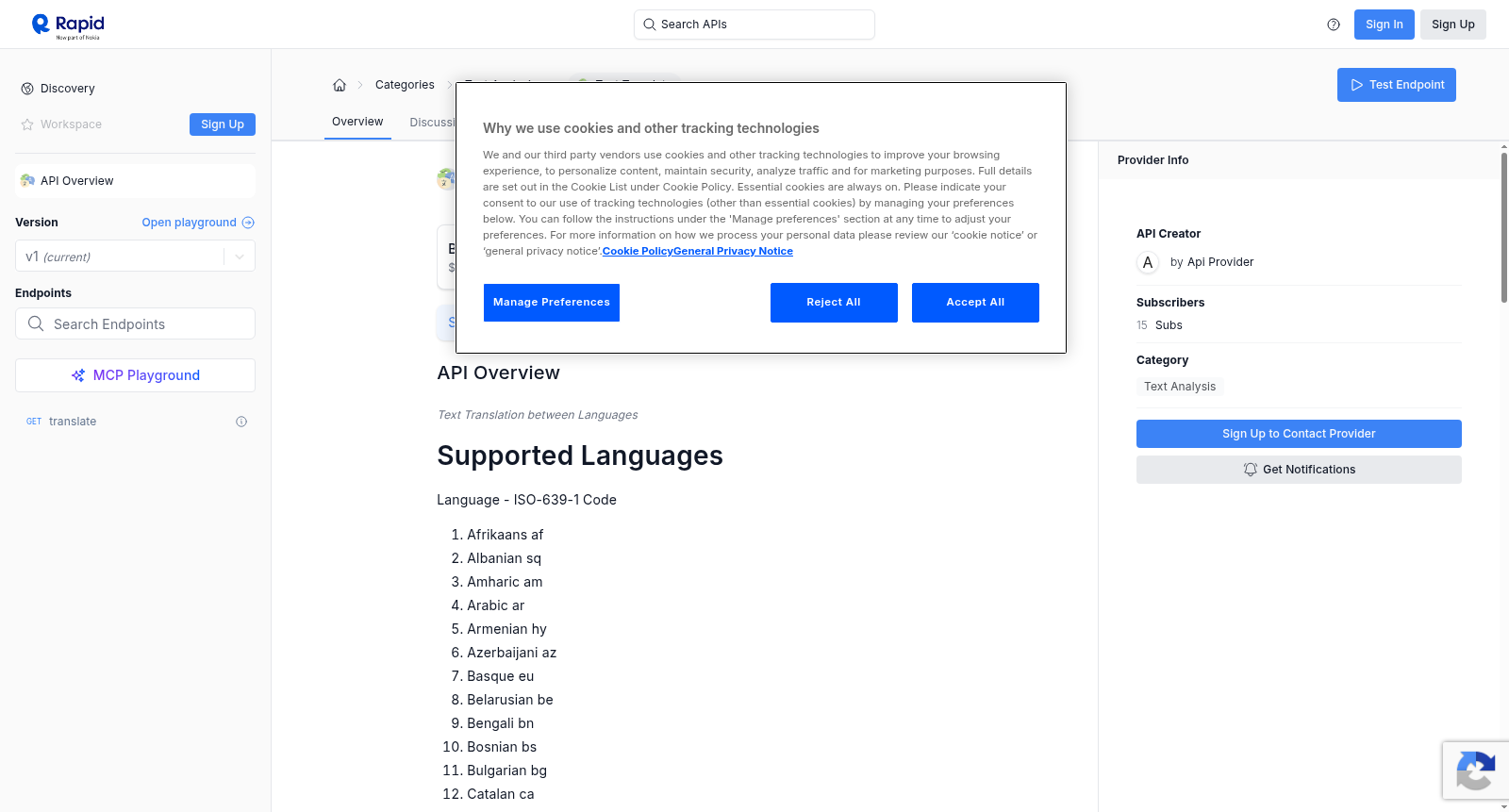This screenshot has height=812, width=1509.
Task: Click the MCP Playground sparkle icon
Action: [78, 375]
